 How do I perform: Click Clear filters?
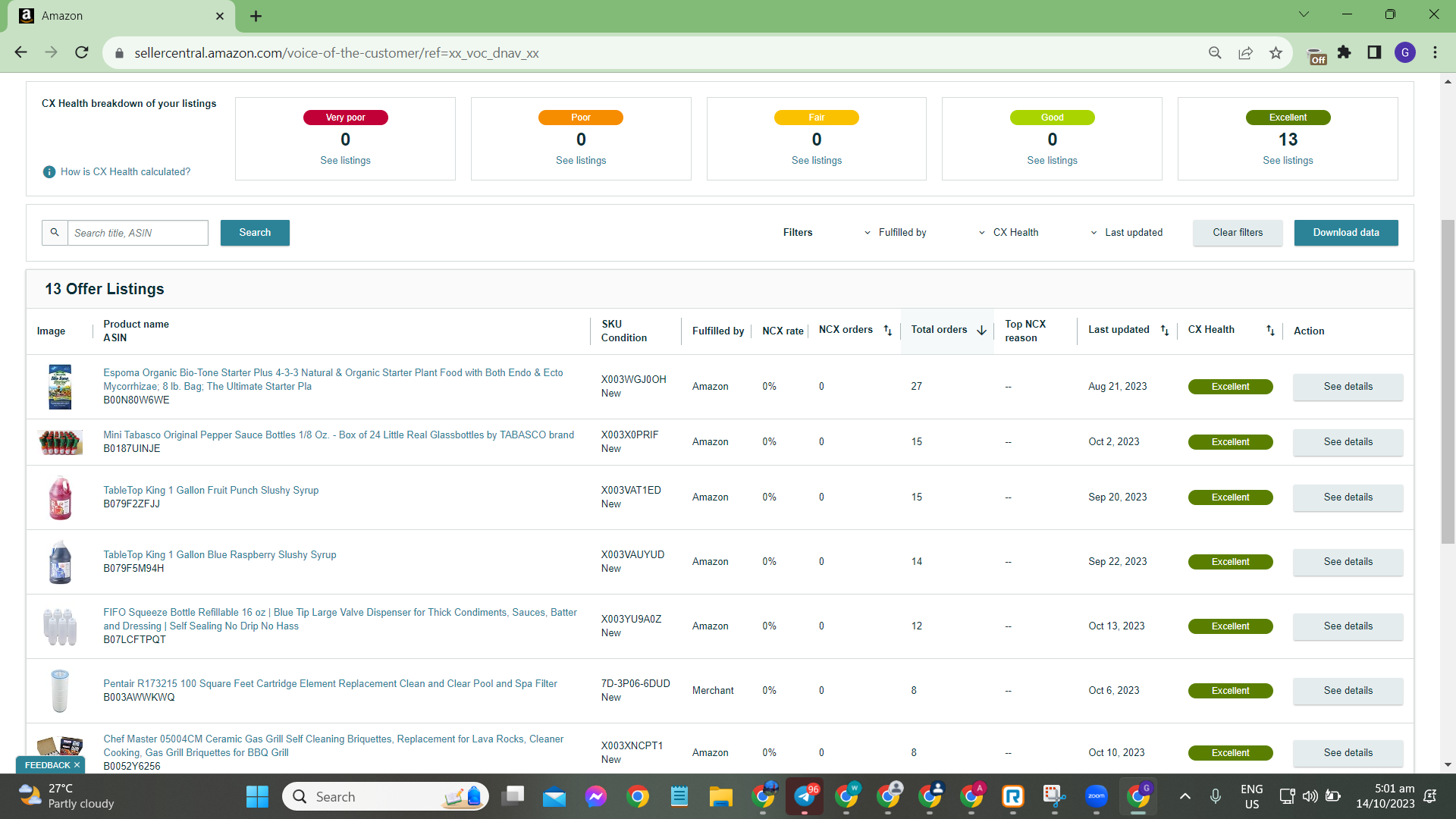(1238, 233)
